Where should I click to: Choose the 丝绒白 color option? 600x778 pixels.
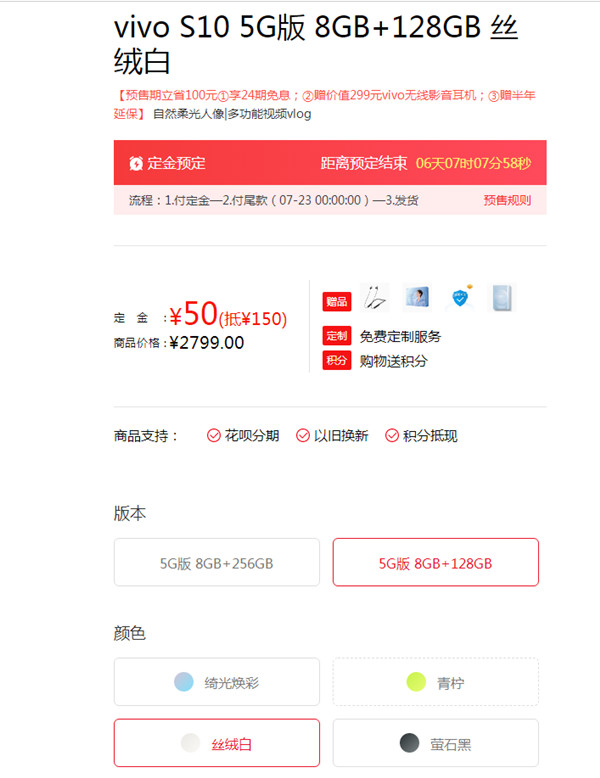click(217, 743)
